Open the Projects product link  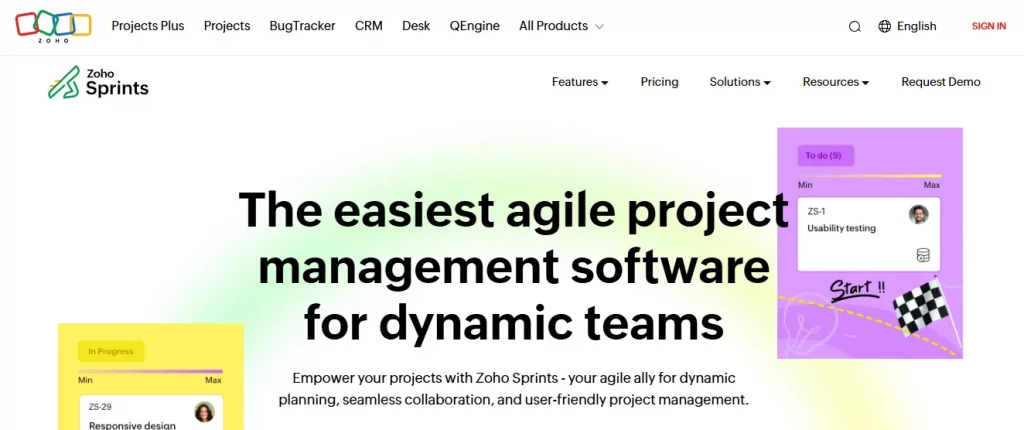pos(227,26)
